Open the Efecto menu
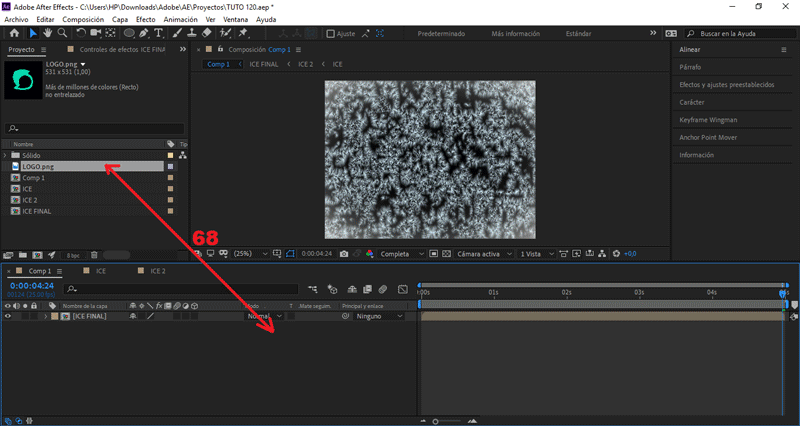This screenshot has height=426, width=800. pos(146,19)
